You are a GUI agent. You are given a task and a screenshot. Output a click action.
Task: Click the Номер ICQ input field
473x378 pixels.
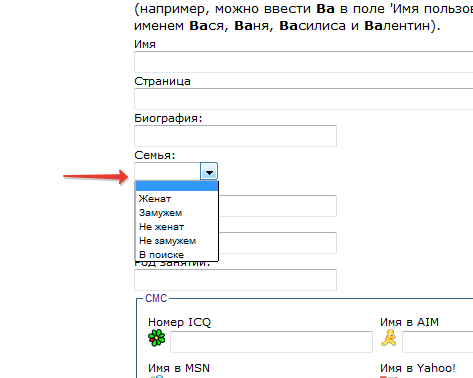point(271,342)
